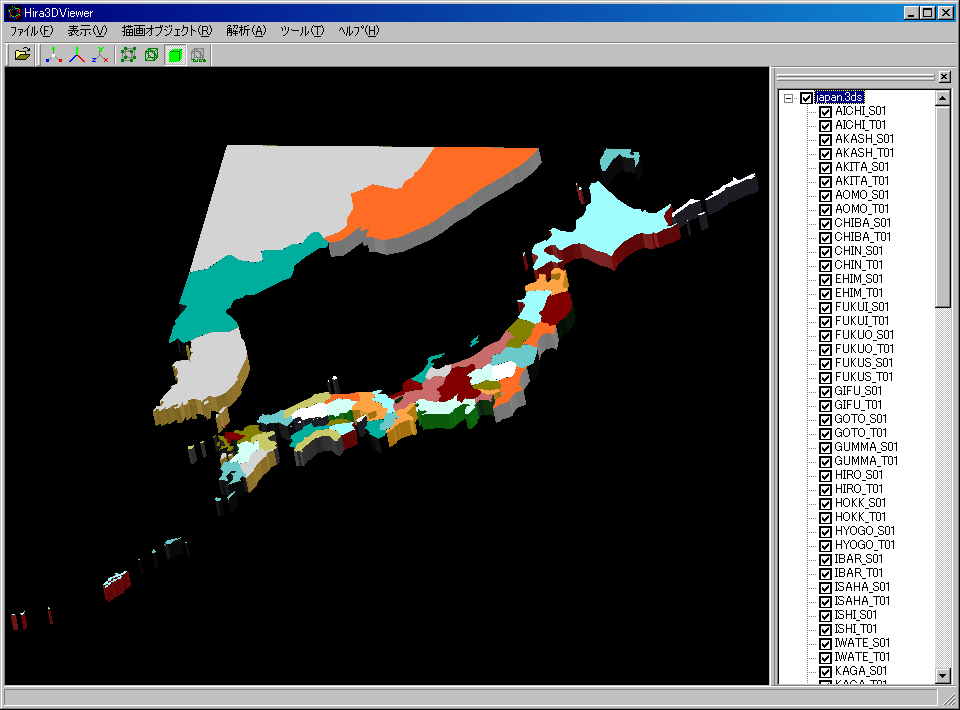The width and height of the screenshot is (960, 710).
Task: Select the solid green cube shading icon
Action: (x=175, y=55)
